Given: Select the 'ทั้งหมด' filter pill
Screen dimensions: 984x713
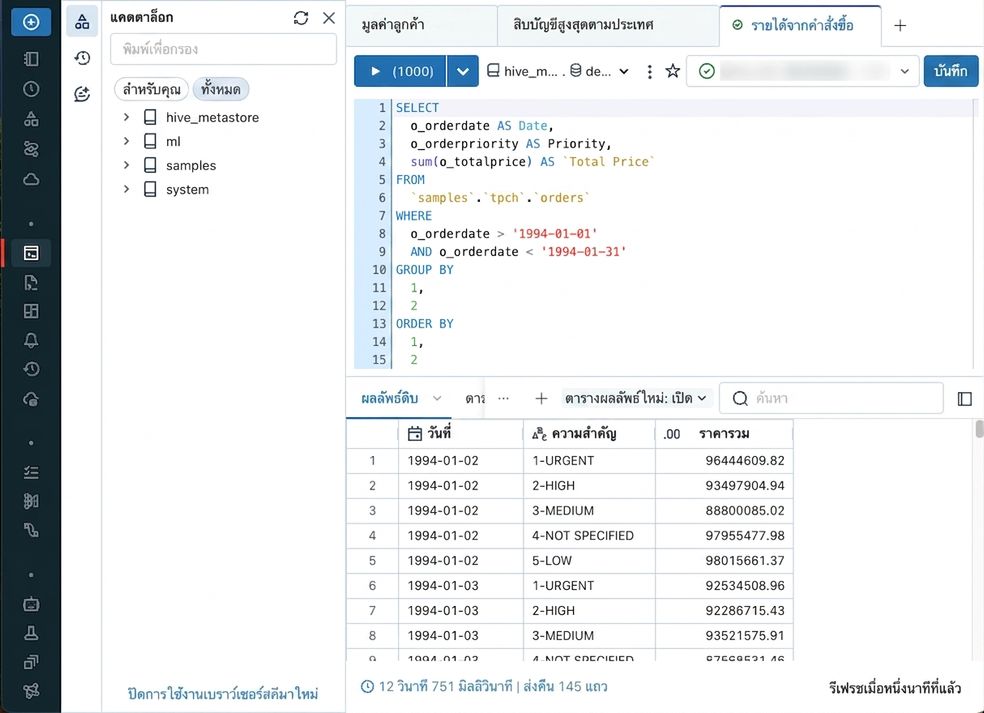Looking at the screenshot, I should click(x=220, y=89).
